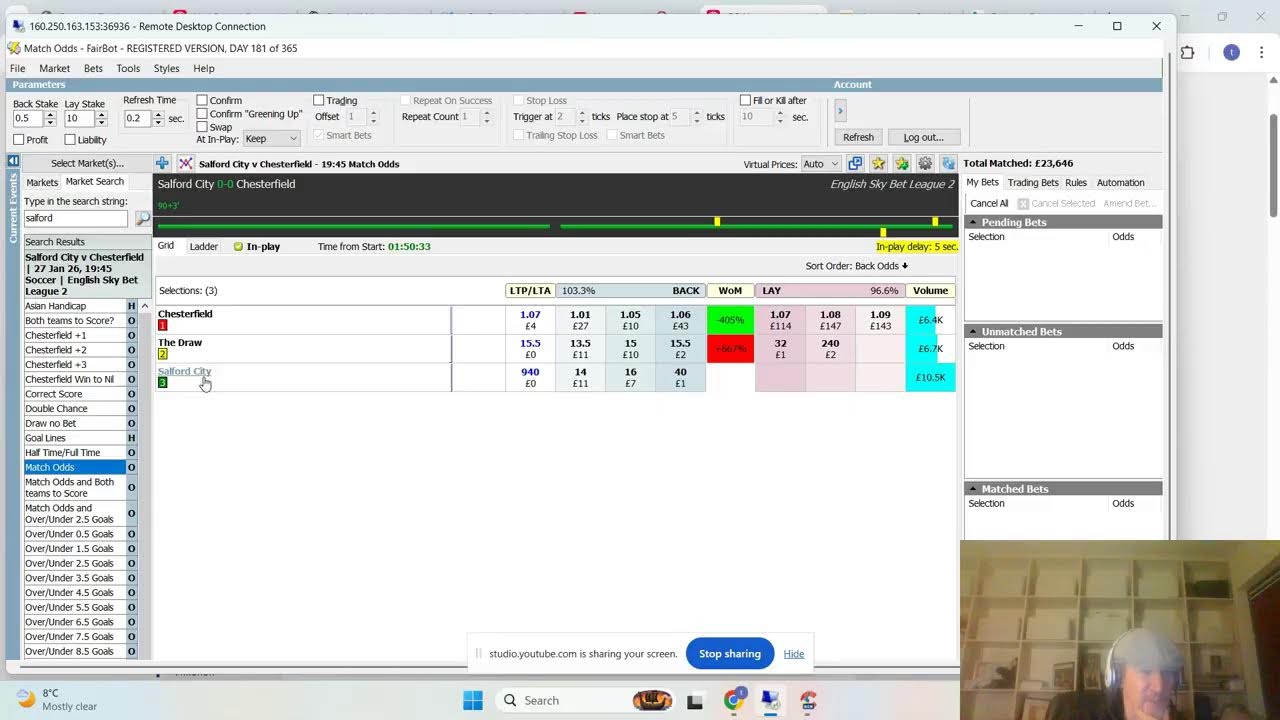Collapse the Current Events side panel arrow
1280x720 pixels.
tap(13, 161)
